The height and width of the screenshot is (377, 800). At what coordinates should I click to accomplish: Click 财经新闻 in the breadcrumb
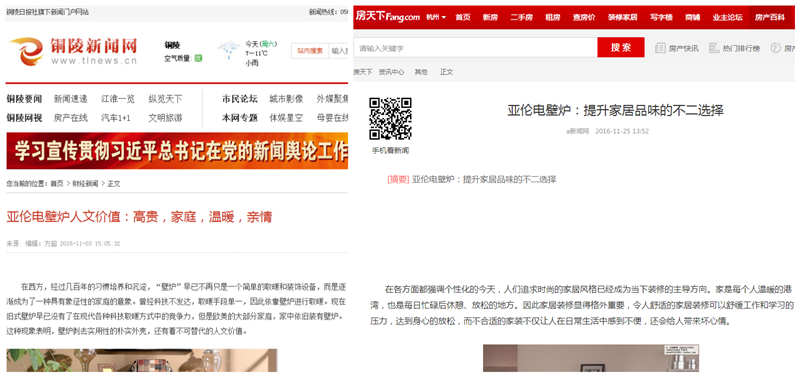point(85,183)
